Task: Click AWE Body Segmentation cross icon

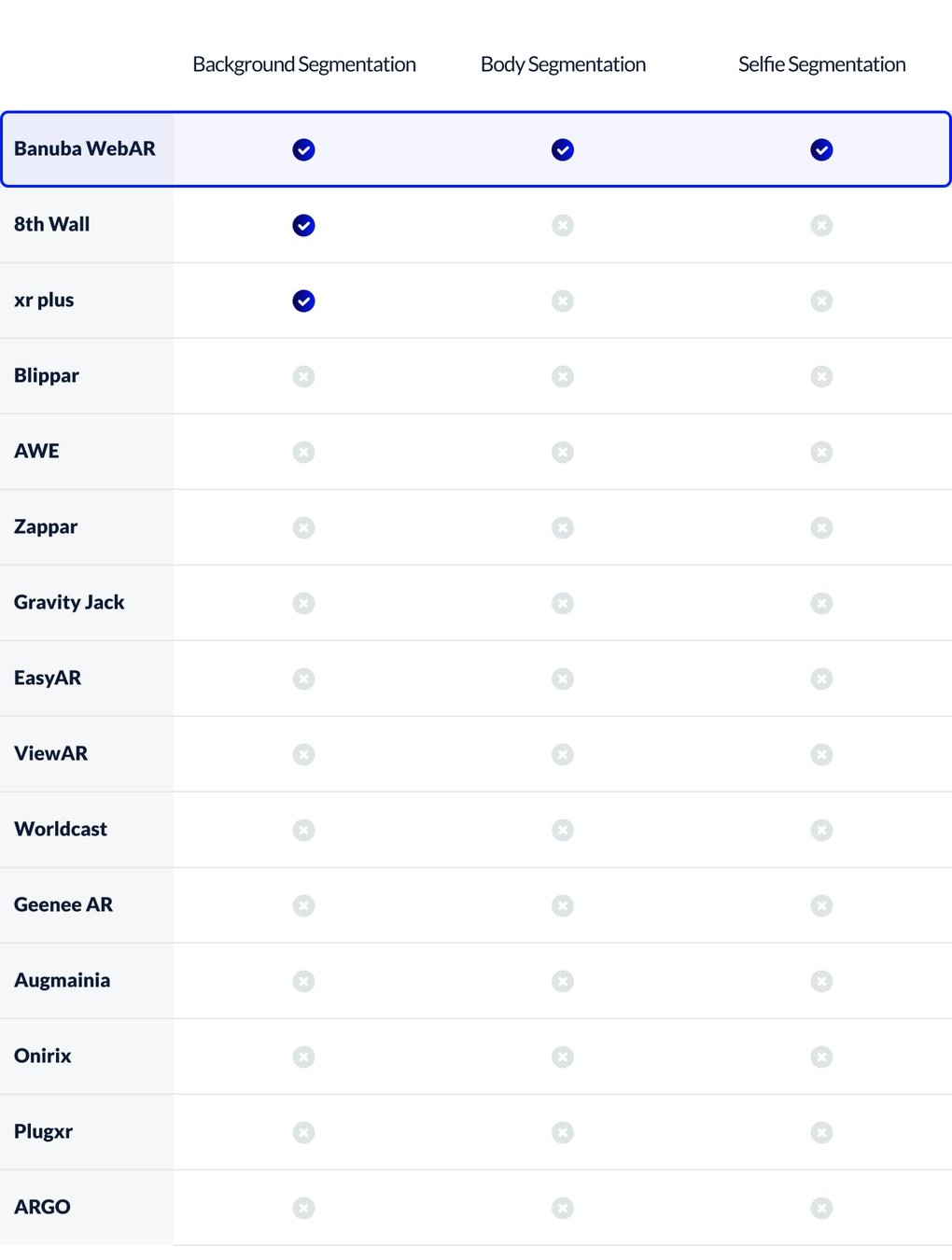Action: pos(563,452)
